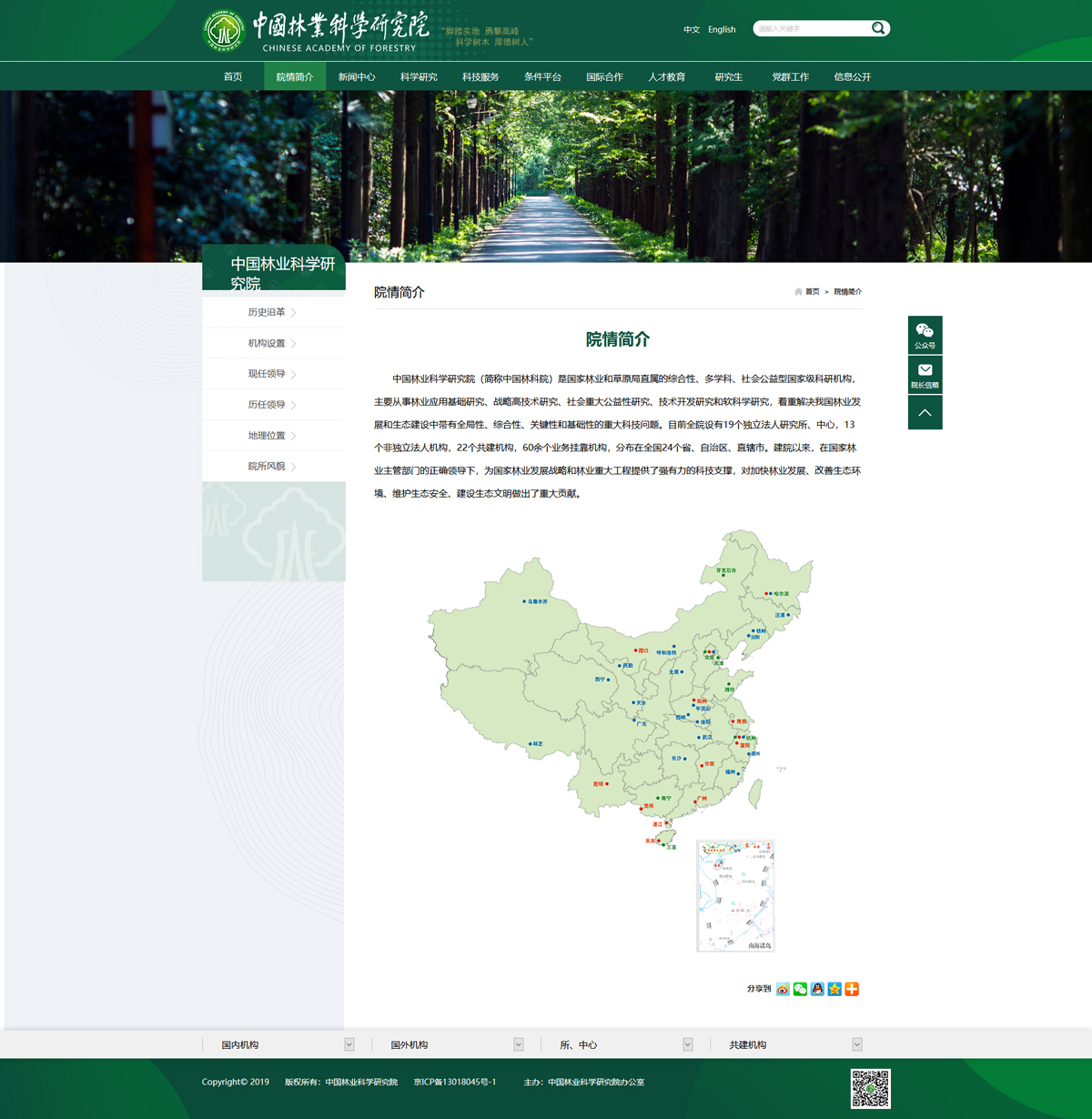The height and width of the screenshot is (1119, 1092).
Task: Share page to Sina Weibo
Action: [783, 989]
